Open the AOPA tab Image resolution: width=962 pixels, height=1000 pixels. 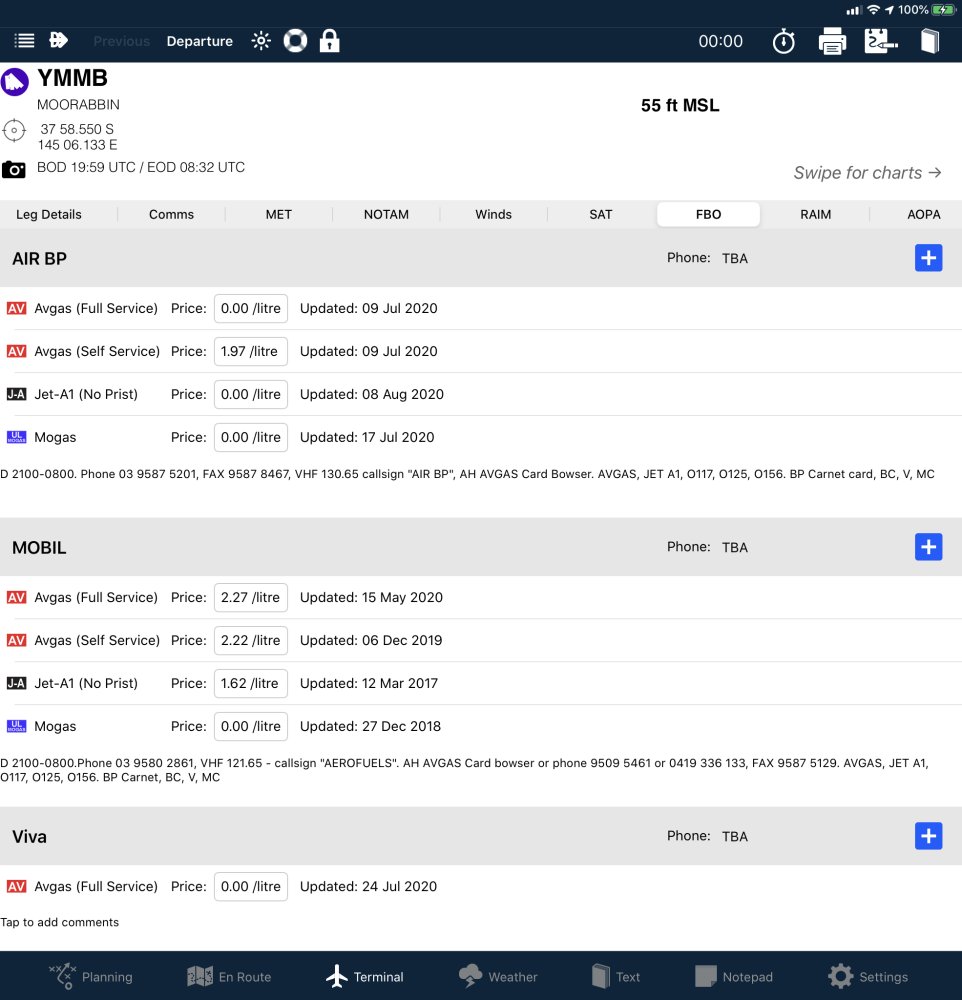click(x=923, y=214)
